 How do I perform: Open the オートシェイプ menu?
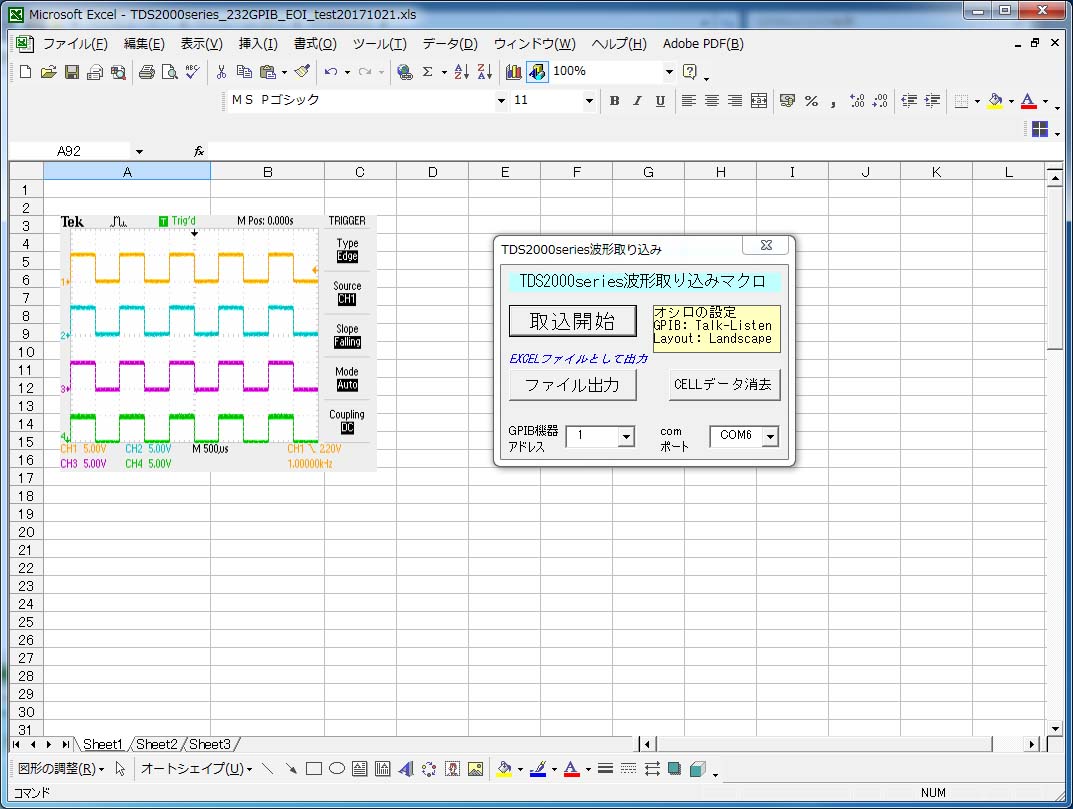tap(196, 769)
